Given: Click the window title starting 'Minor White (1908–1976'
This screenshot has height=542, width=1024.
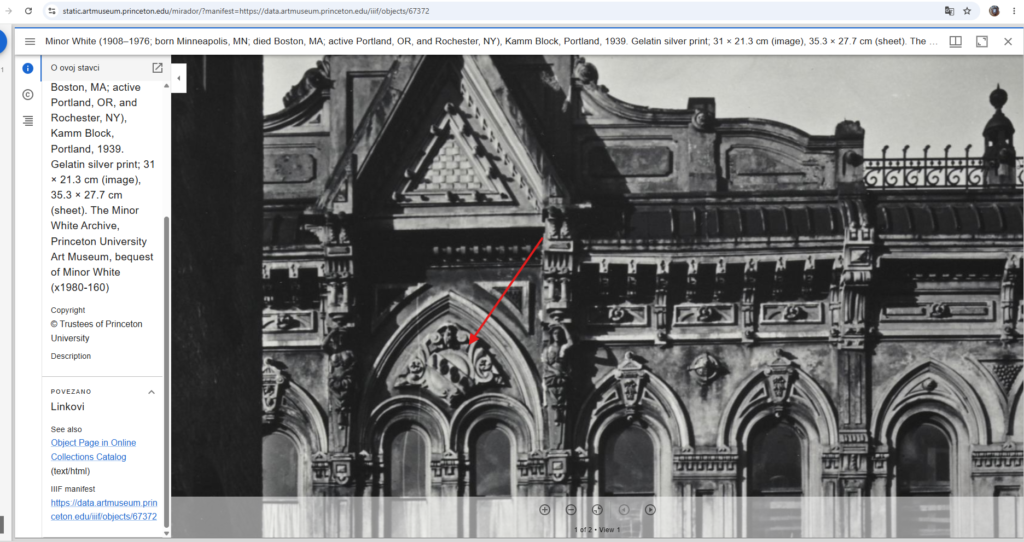Looking at the screenshot, I should 491,41.
